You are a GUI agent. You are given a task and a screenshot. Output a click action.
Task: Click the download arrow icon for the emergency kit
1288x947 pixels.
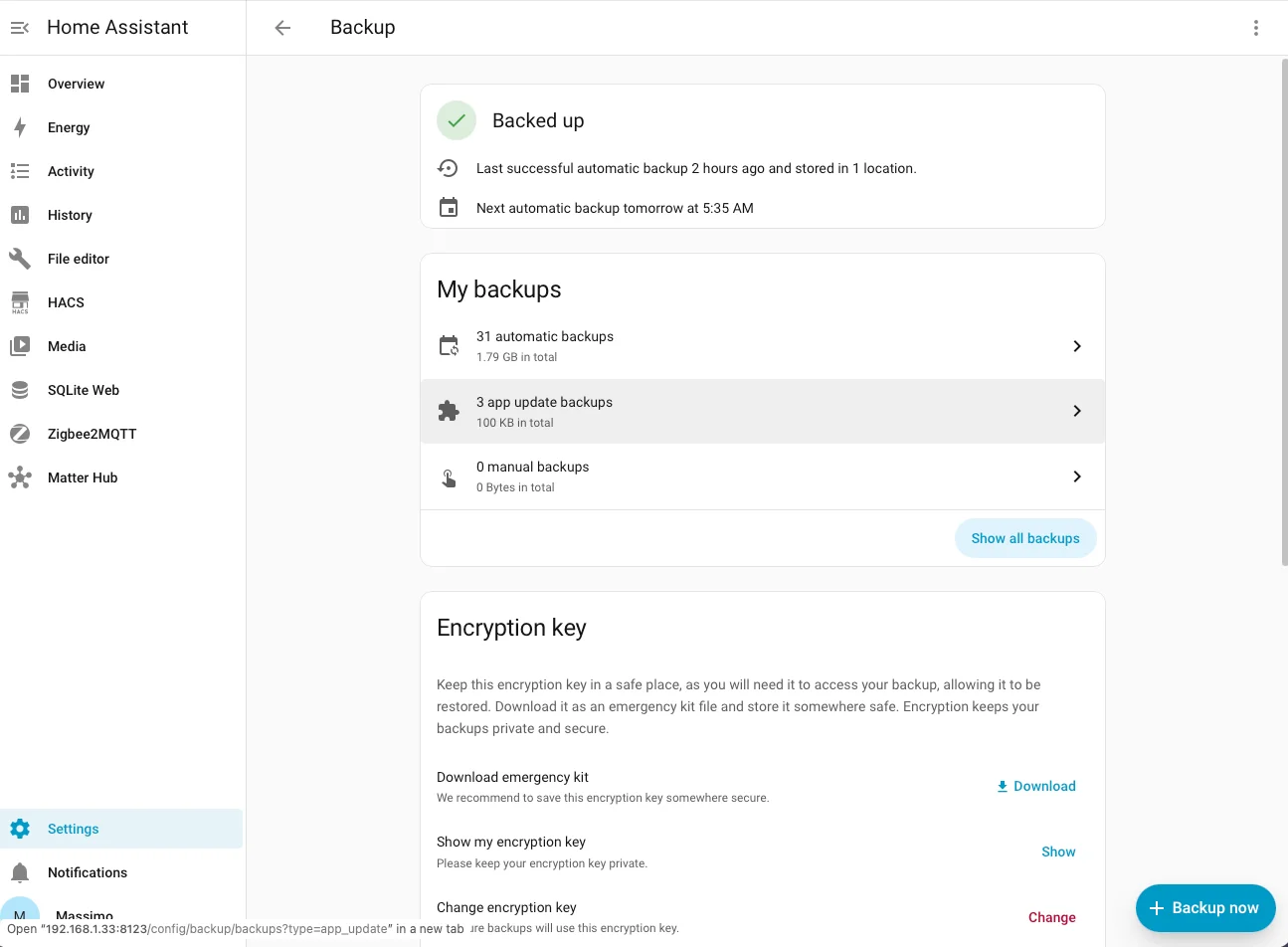pos(1003,786)
